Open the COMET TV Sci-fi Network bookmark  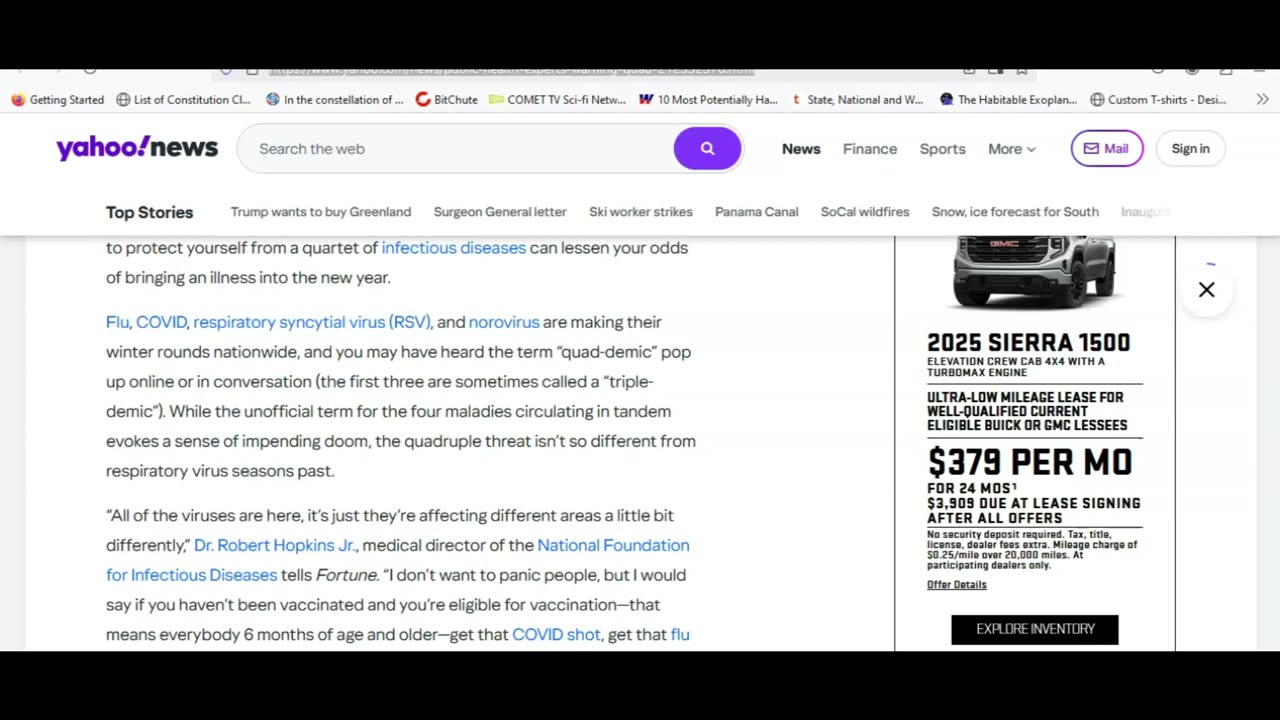tap(557, 99)
